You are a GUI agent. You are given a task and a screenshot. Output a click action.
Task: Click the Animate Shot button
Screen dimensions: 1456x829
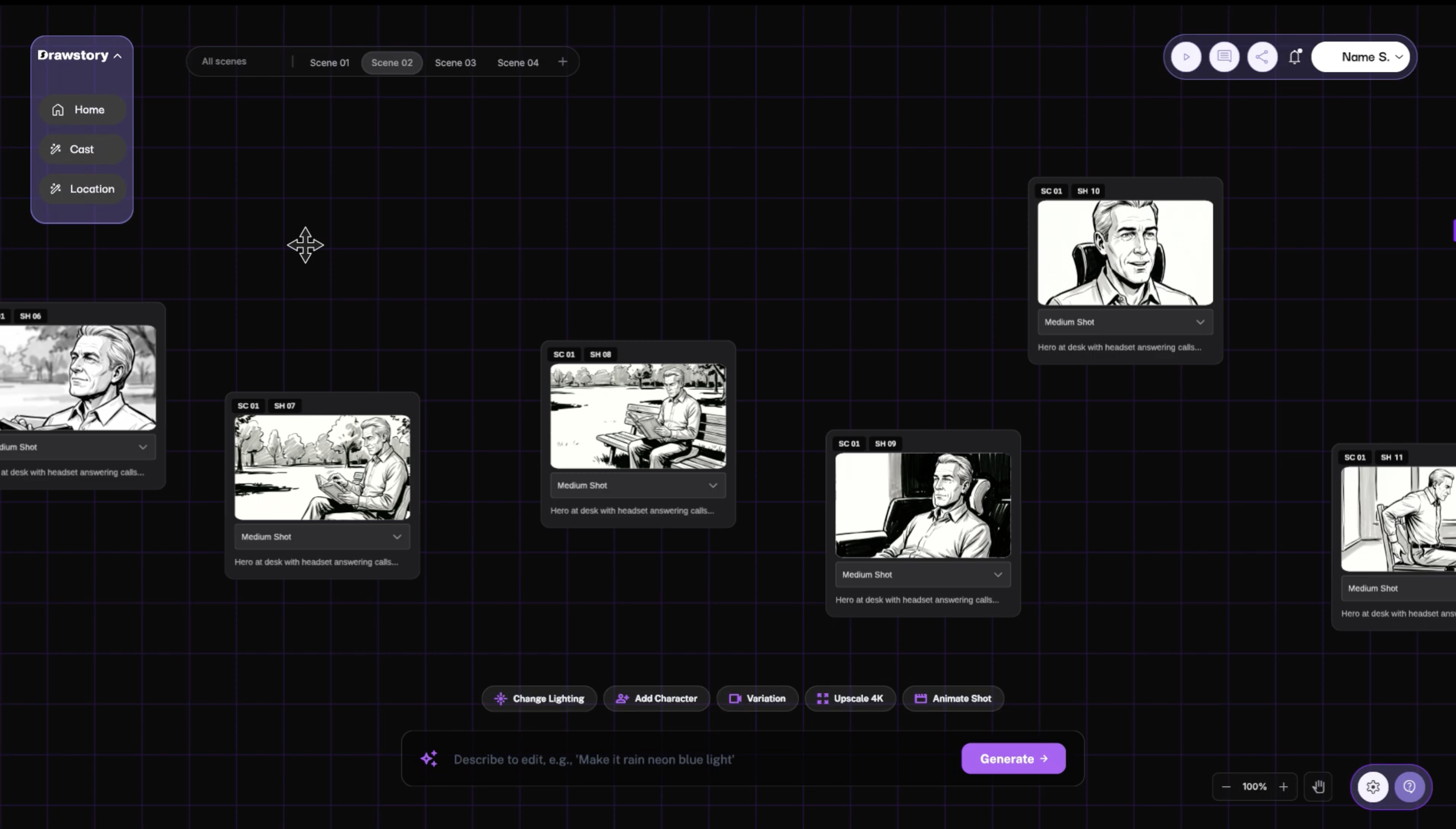point(953,698)
